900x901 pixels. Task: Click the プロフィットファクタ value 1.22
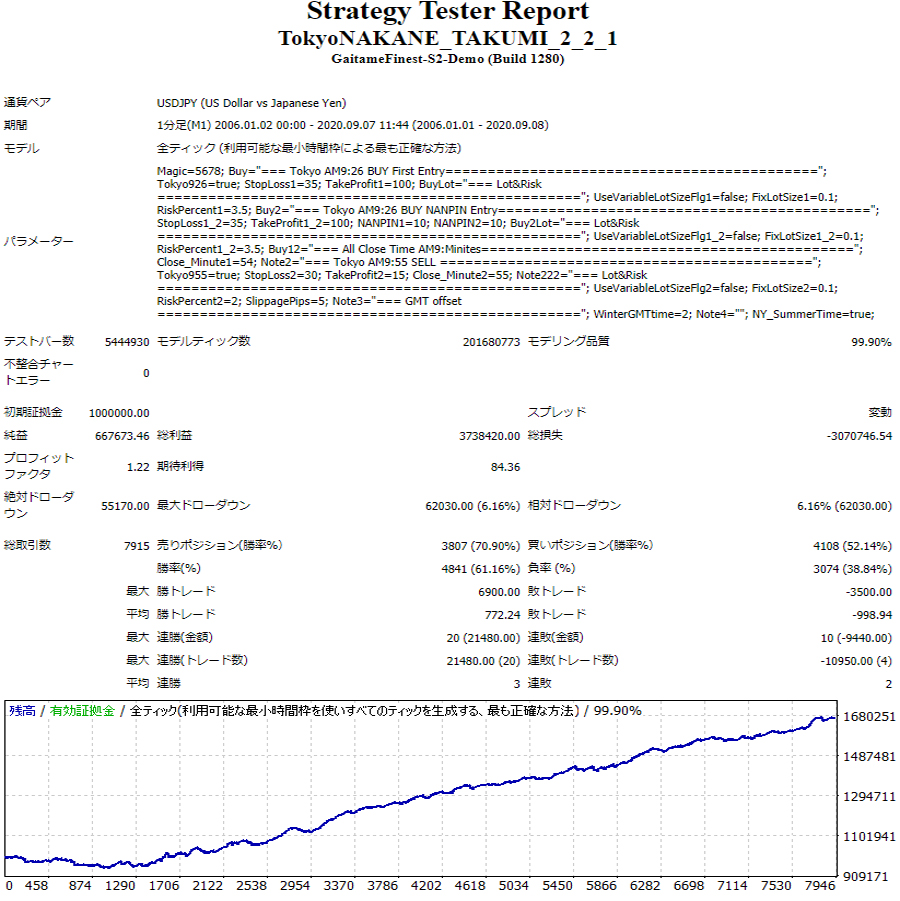(x=138, y=467)
